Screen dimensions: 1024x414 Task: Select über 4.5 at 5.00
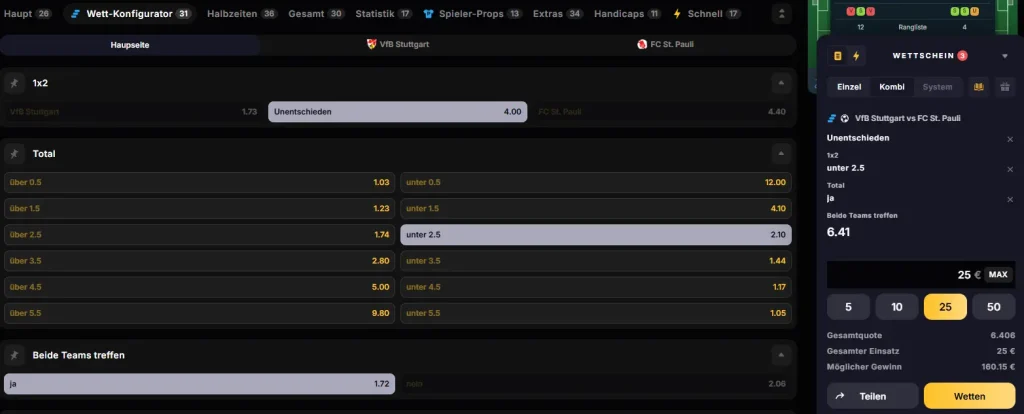[x=199, y=287]
